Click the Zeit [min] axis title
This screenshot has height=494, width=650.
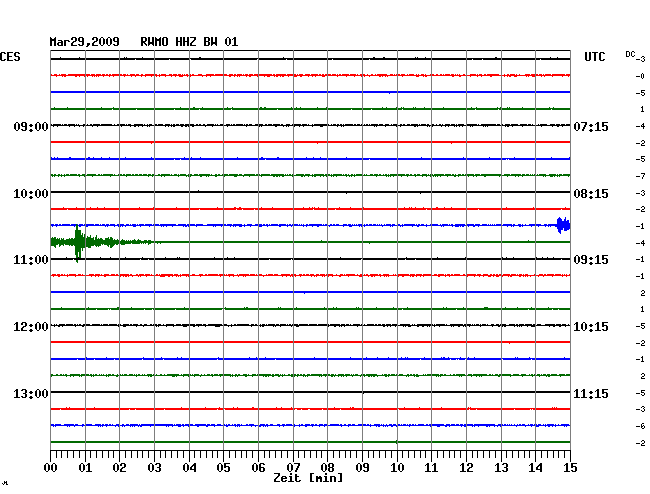[x=308, y=478]
